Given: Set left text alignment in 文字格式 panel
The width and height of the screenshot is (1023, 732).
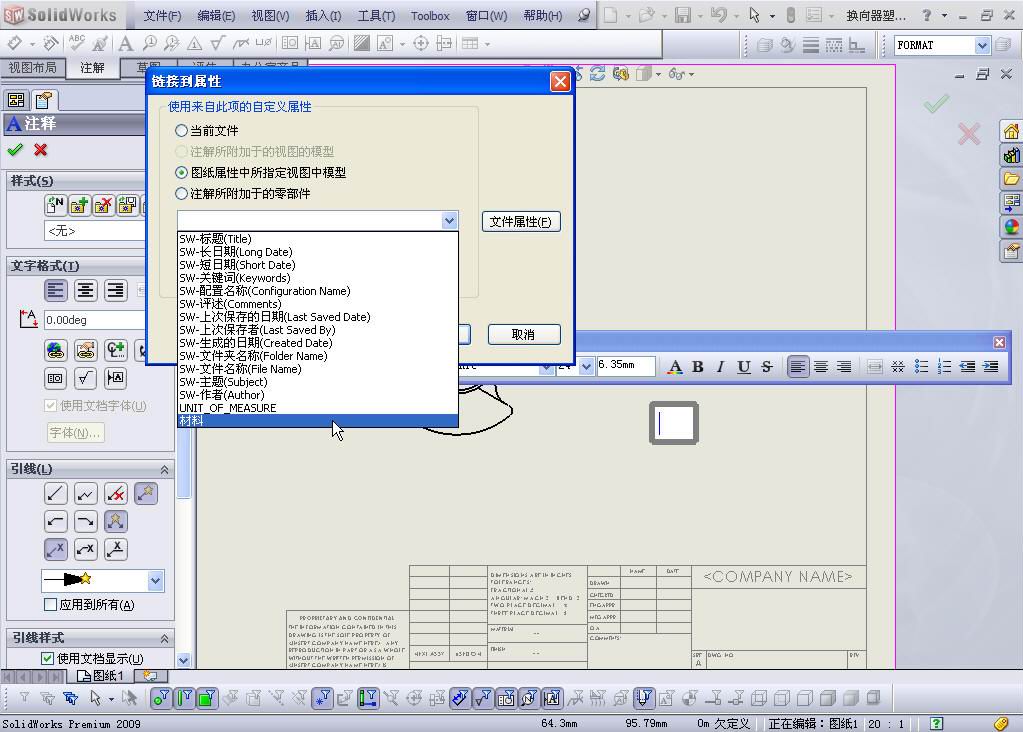Looking at the screenshot, I should pos(55,290).
